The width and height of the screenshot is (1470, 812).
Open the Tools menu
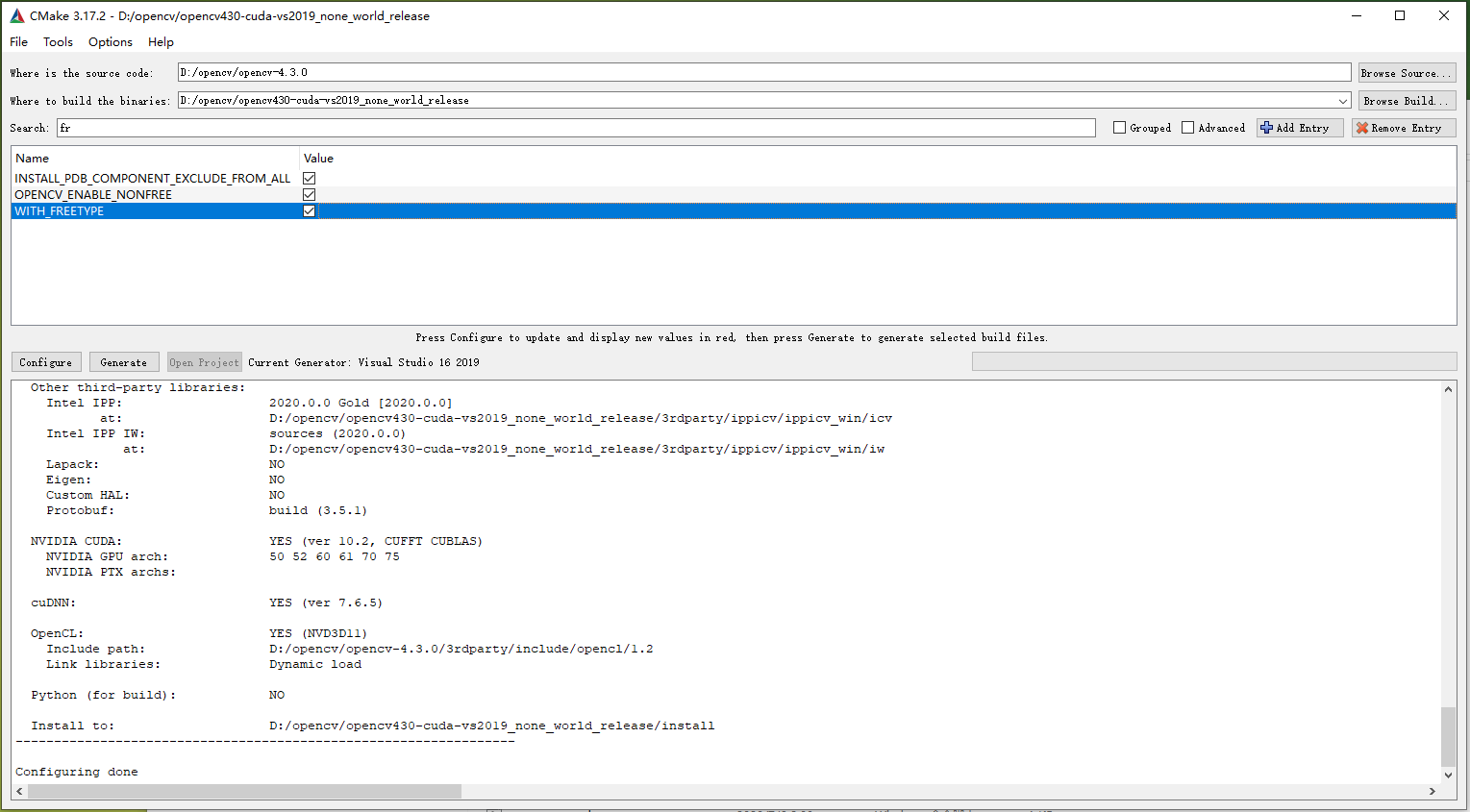click(58, 41)
